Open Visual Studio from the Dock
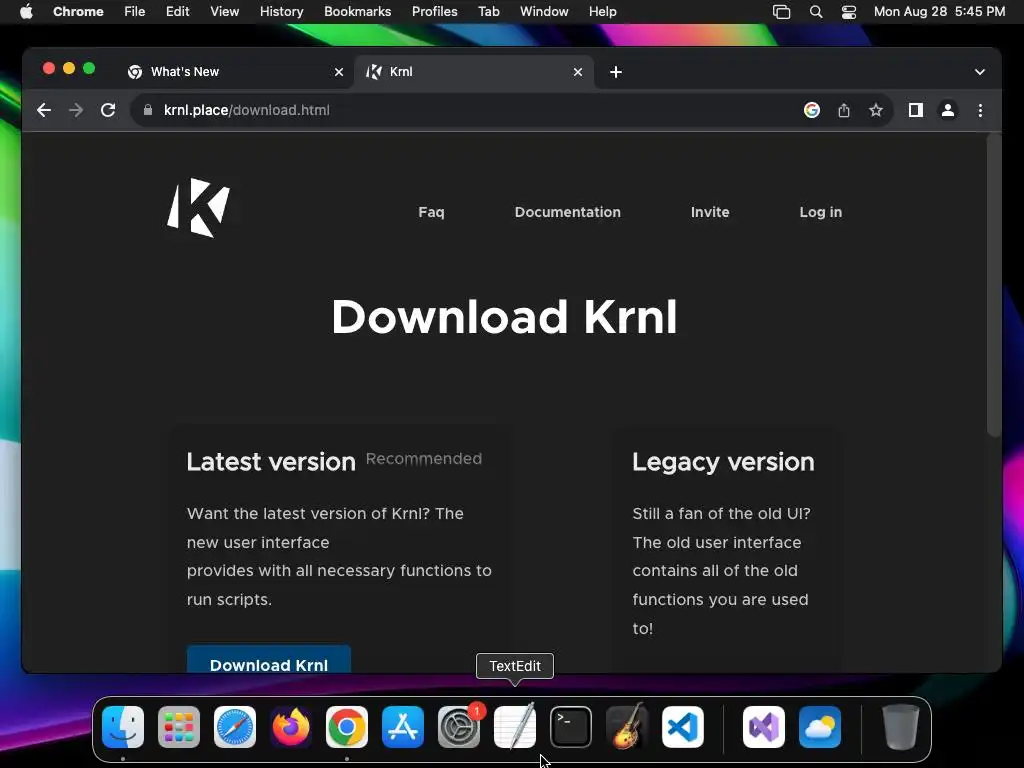Image resolution: width=1024 pixels, height=768 pixels. point(763,727)
